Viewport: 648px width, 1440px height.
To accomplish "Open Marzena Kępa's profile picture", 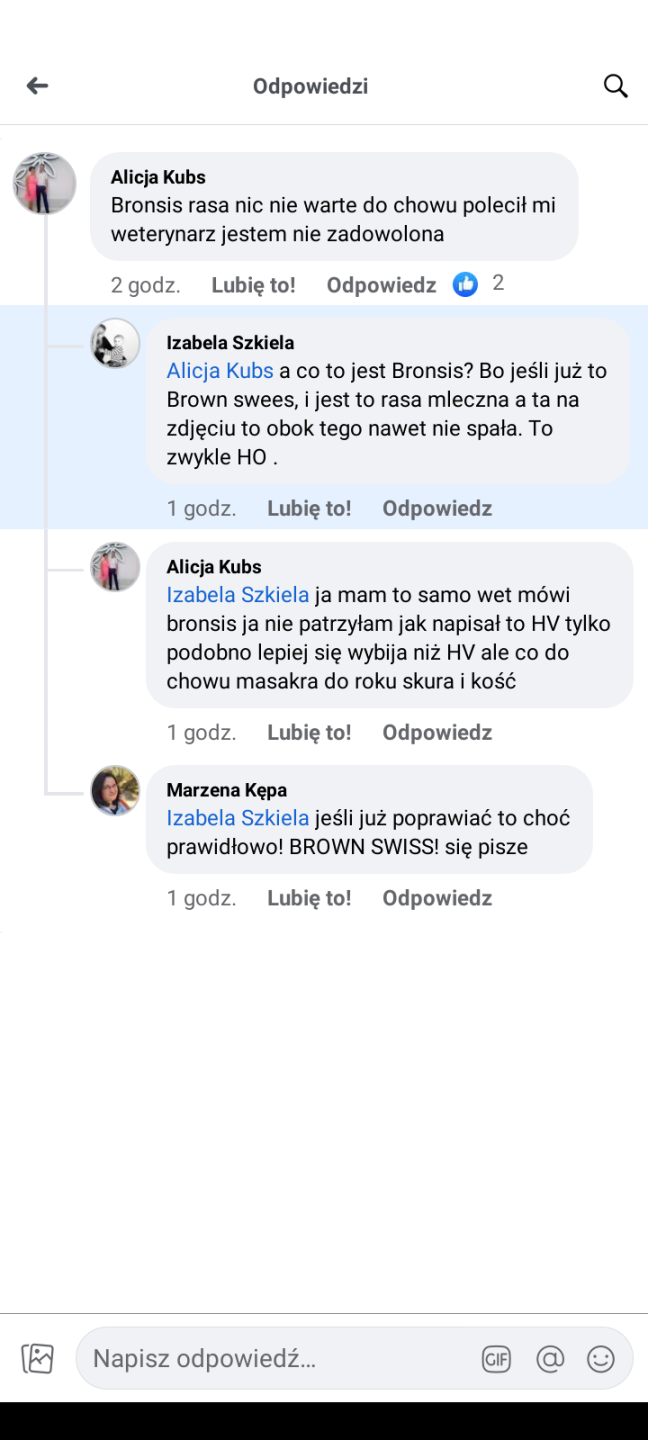I will (x=115, y=791).
